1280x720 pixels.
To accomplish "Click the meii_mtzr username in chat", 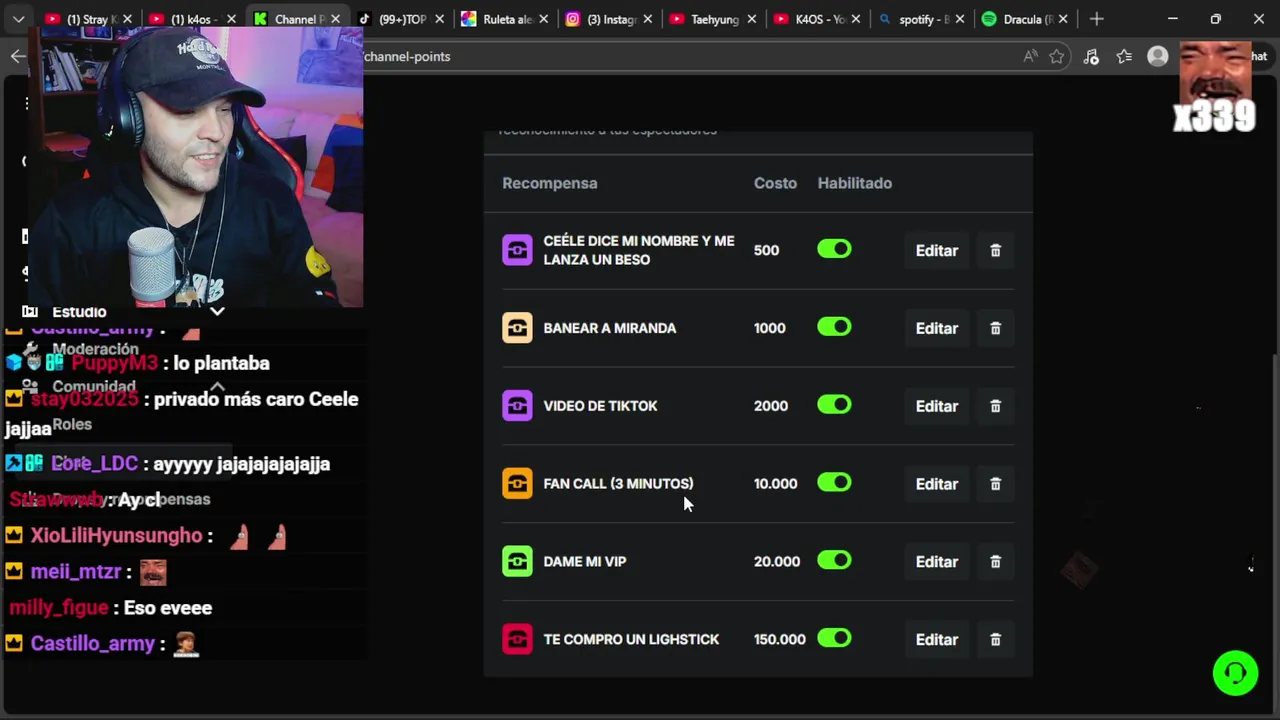I will click(75, 572).
